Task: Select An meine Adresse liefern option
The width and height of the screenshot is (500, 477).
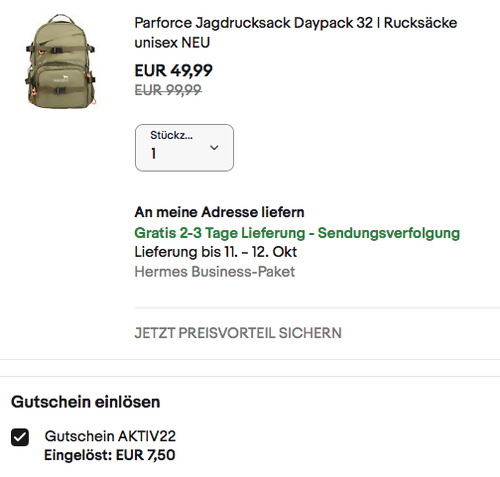Action: [219, 212]
